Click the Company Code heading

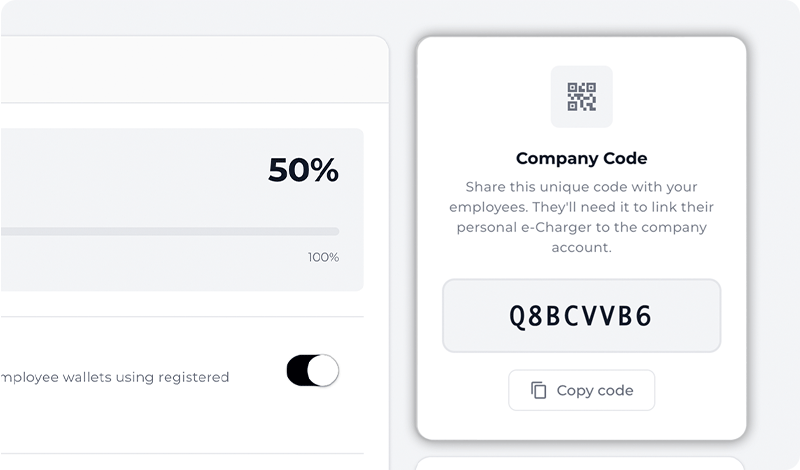pos(581,158)
